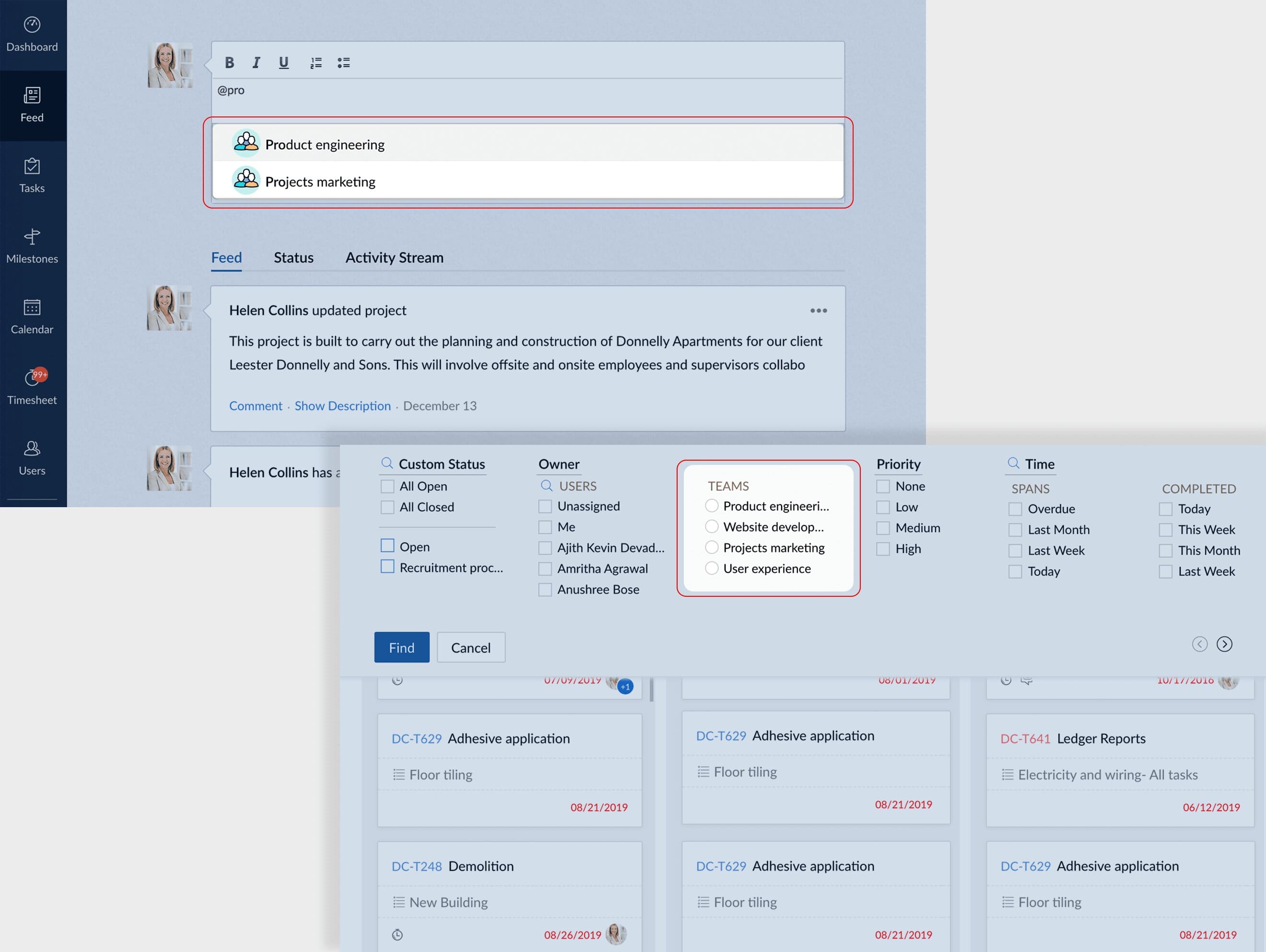Check the Recruitment proc... status
The height and width of the screenshot is (952, 1266).
[387, 567]
